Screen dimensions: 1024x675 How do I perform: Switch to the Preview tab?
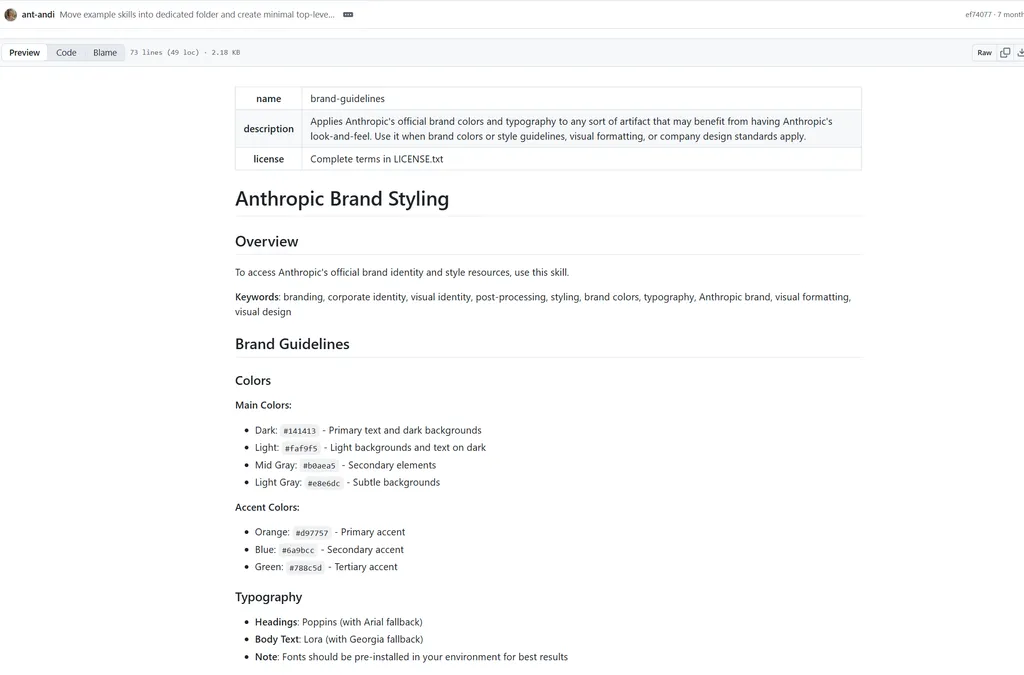(24, 52)
